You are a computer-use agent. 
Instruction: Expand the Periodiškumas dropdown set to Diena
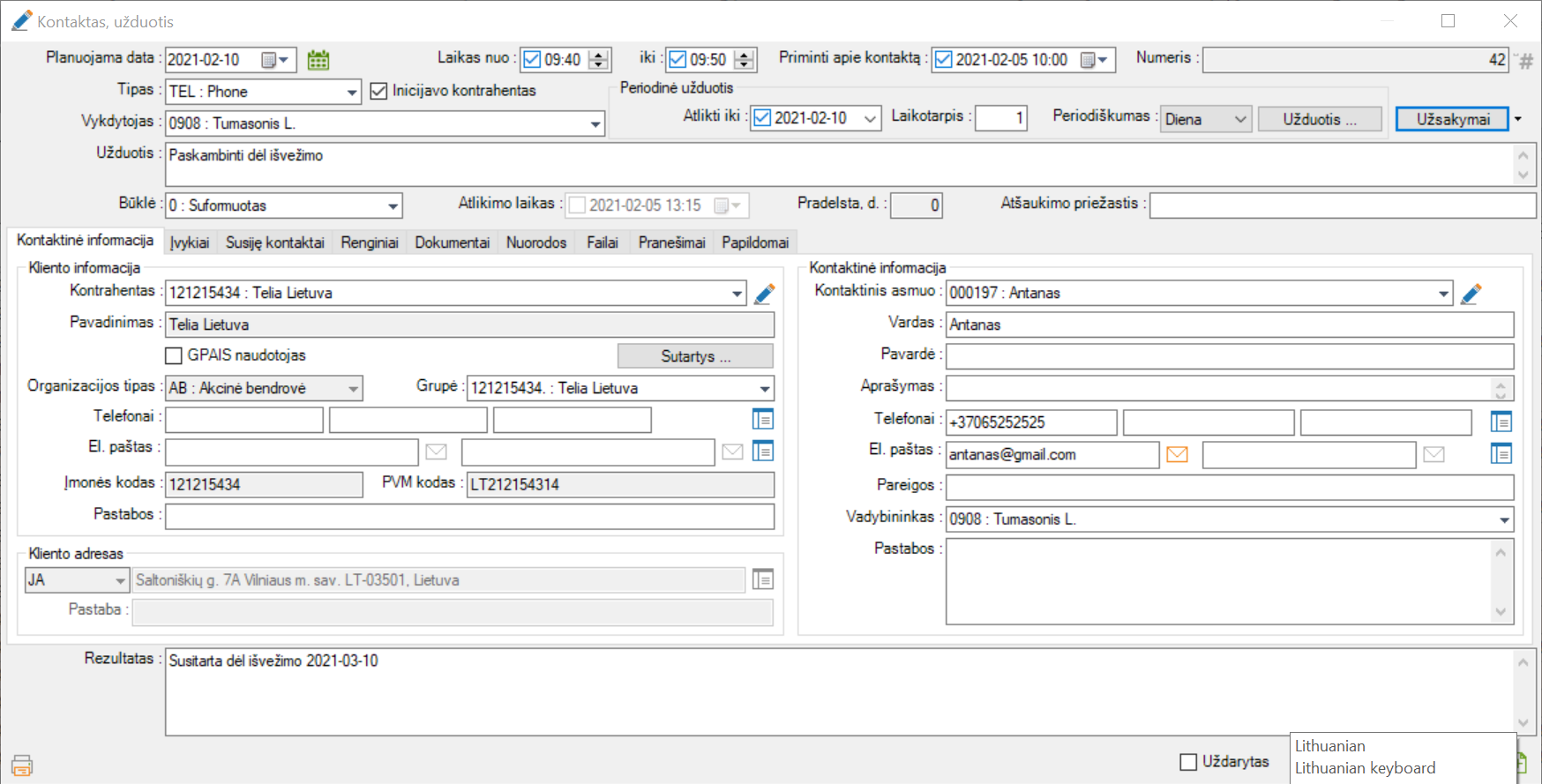click(1239, 119)
